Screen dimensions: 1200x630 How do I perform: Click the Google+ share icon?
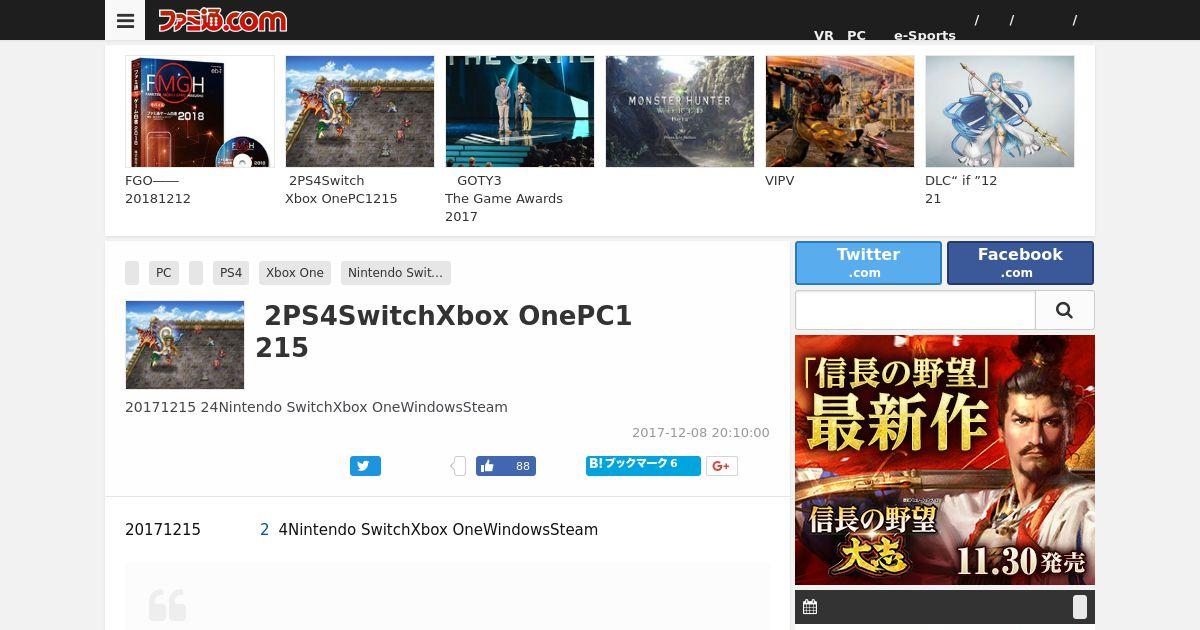(722, 466)
